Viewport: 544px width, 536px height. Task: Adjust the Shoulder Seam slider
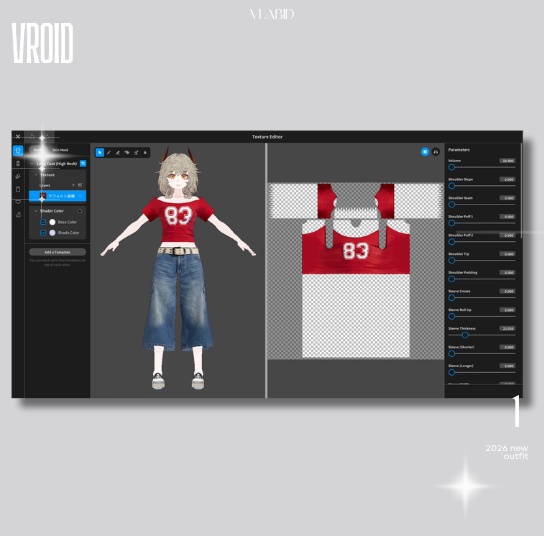tap(482, 205)
